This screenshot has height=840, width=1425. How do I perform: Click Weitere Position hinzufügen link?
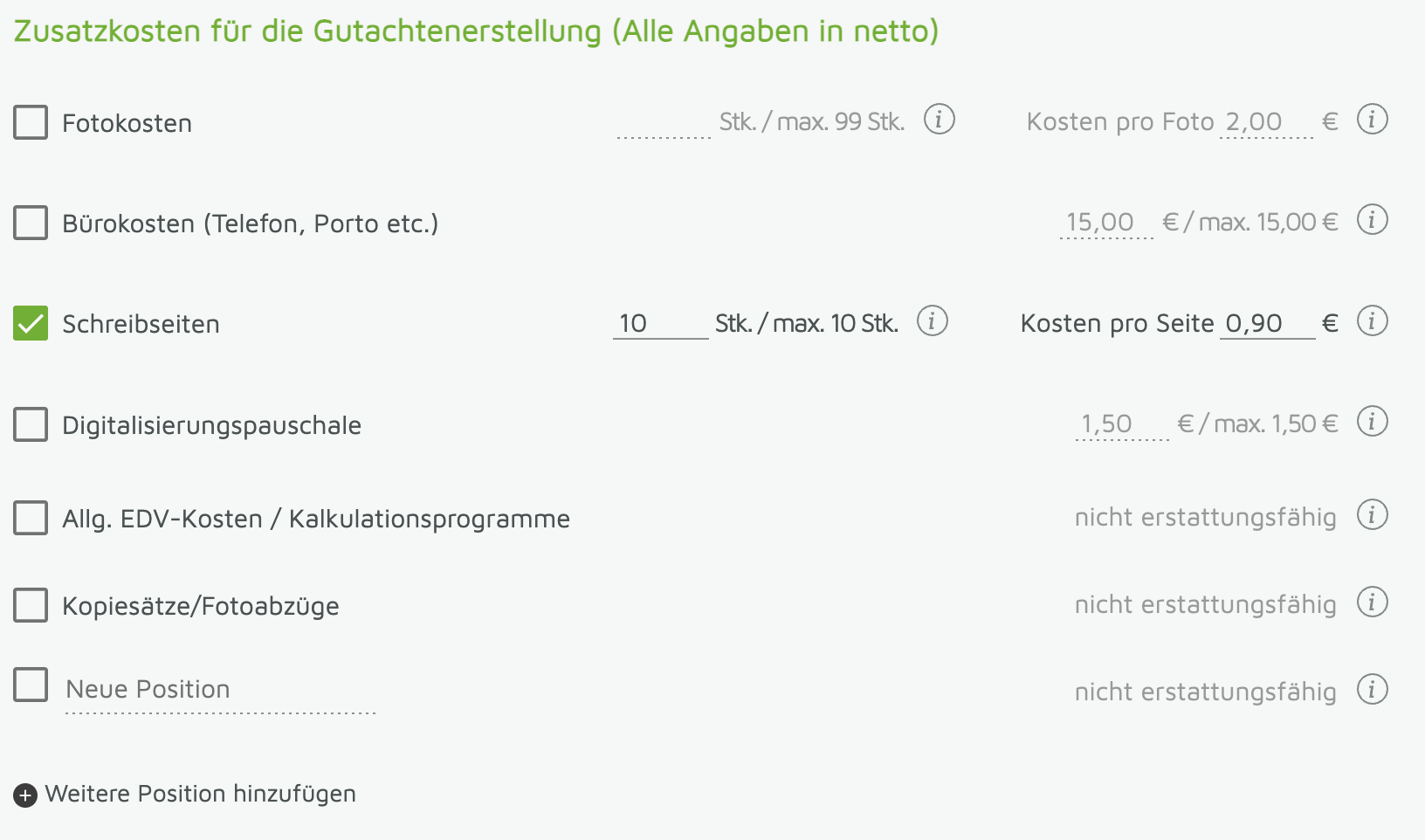[x=200, y=794]
